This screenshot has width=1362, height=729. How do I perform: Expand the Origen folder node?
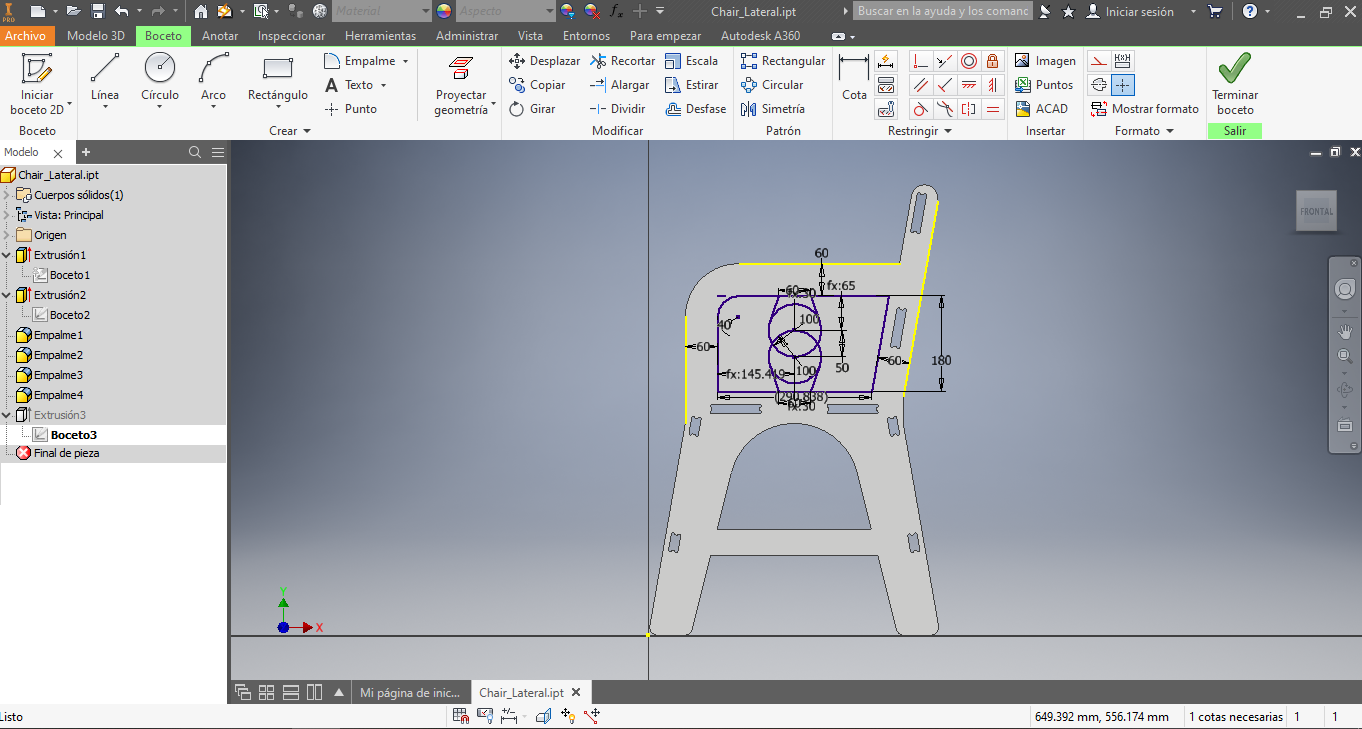[x=7, y=235]
